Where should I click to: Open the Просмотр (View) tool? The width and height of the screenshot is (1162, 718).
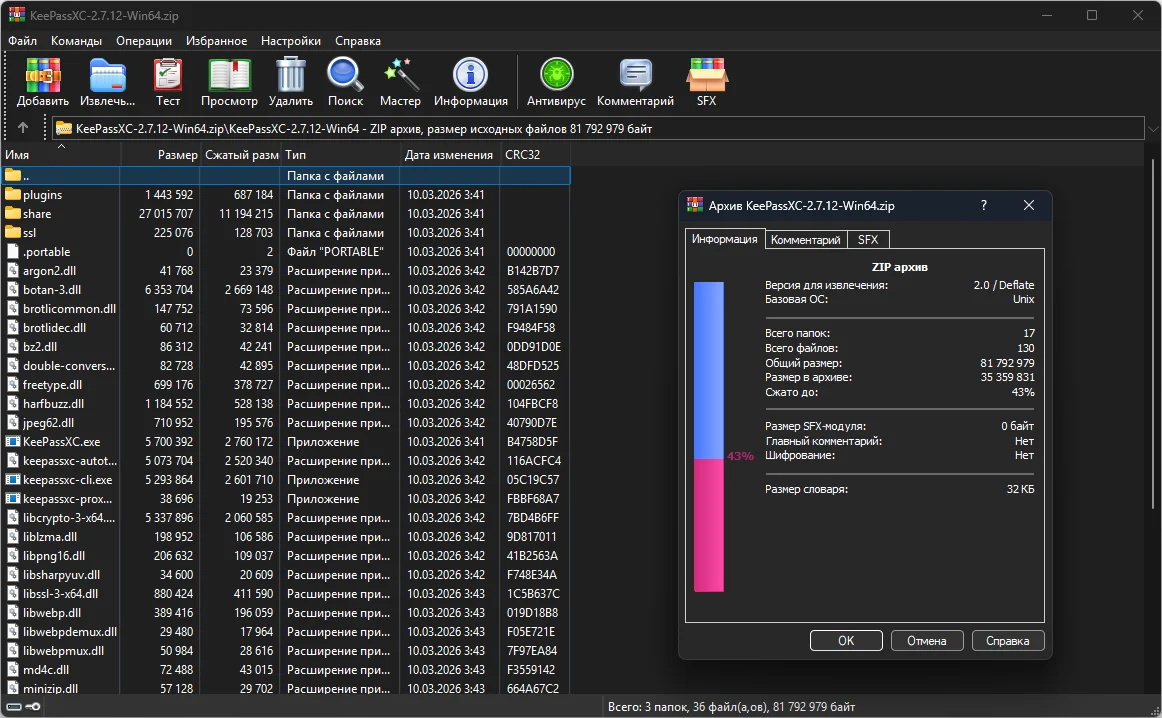pos(229,82)
